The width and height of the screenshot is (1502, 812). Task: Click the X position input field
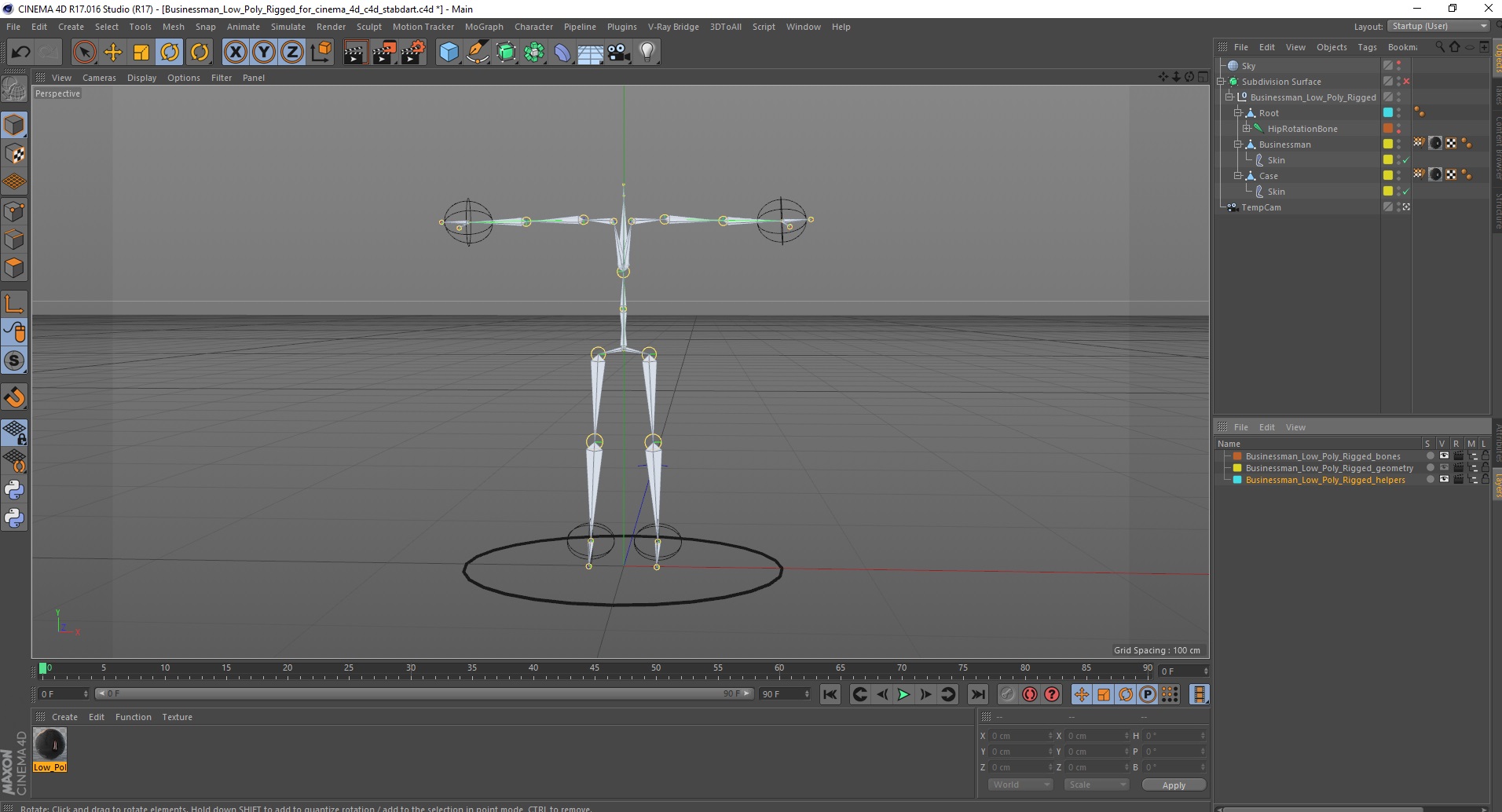[1020, 736]
